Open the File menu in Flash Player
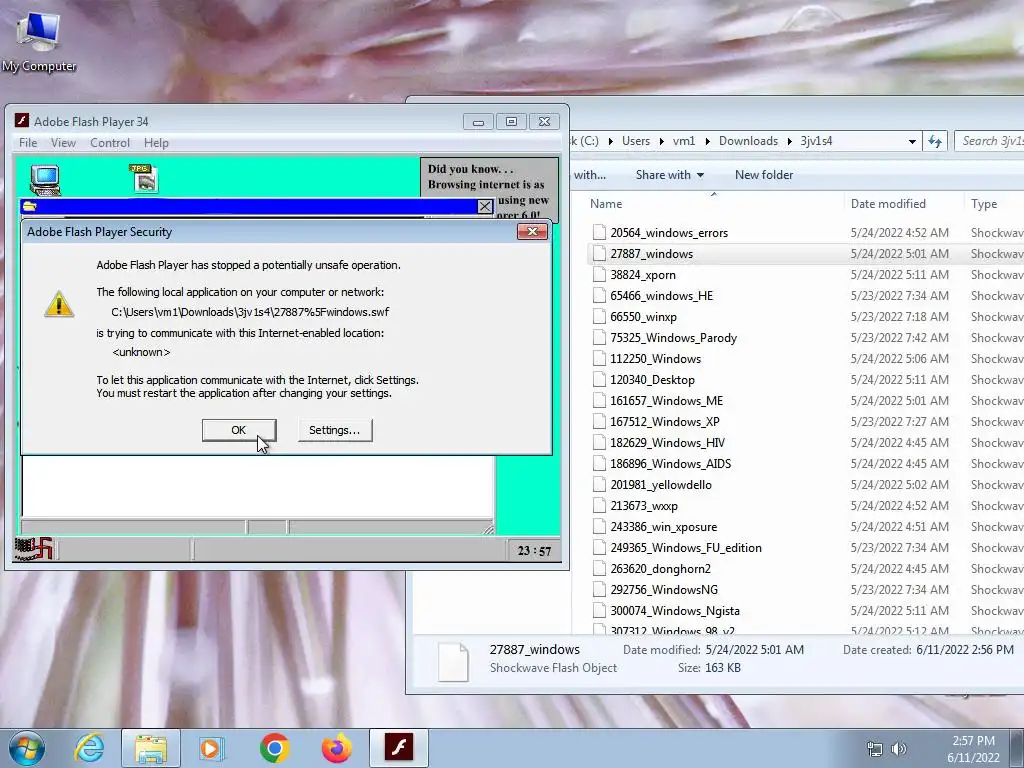Screen dimensions: 1024x768 click(x=28, y=142)
